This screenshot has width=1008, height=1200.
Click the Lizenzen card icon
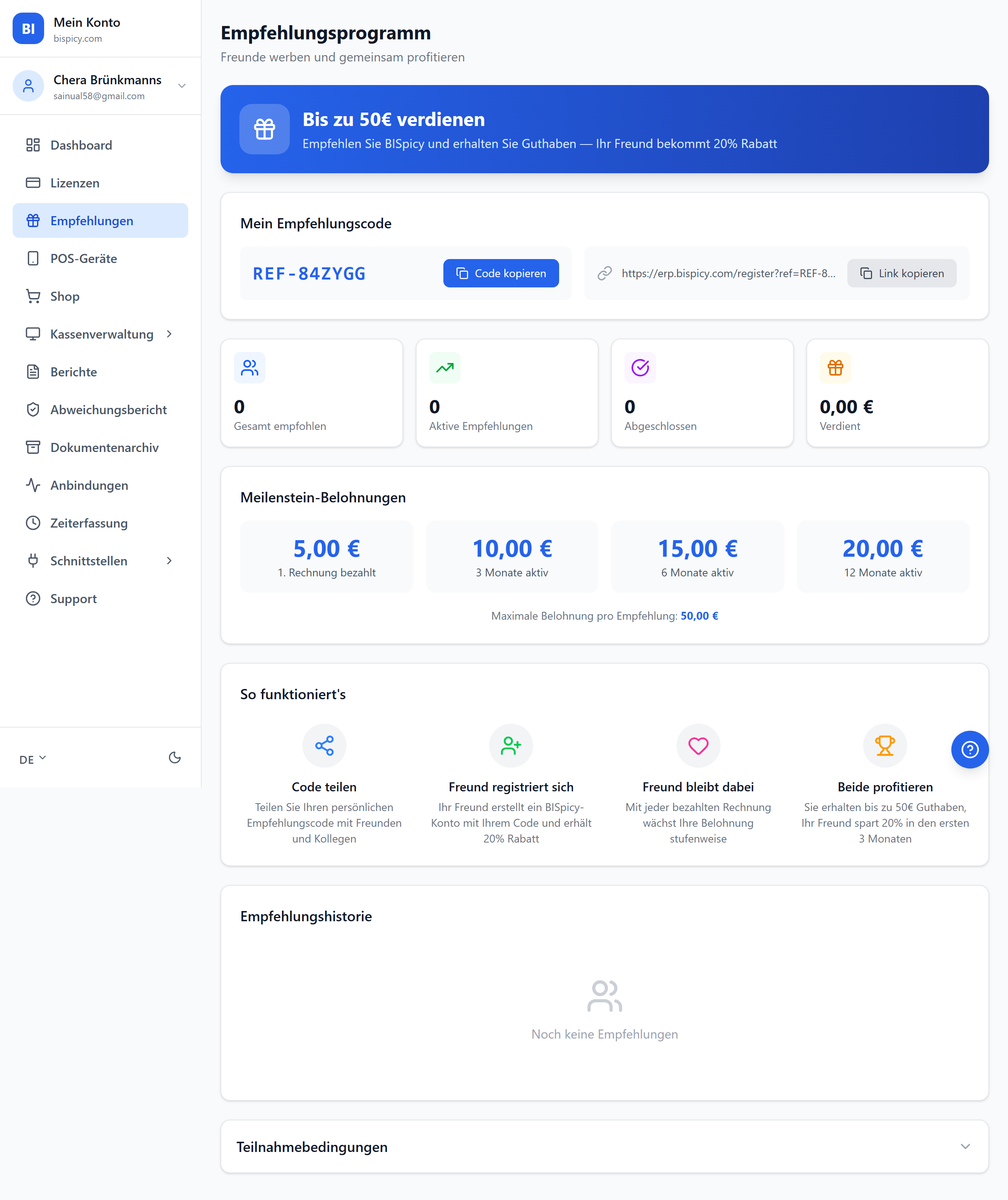pyautogui.click(x=33, y=183)
